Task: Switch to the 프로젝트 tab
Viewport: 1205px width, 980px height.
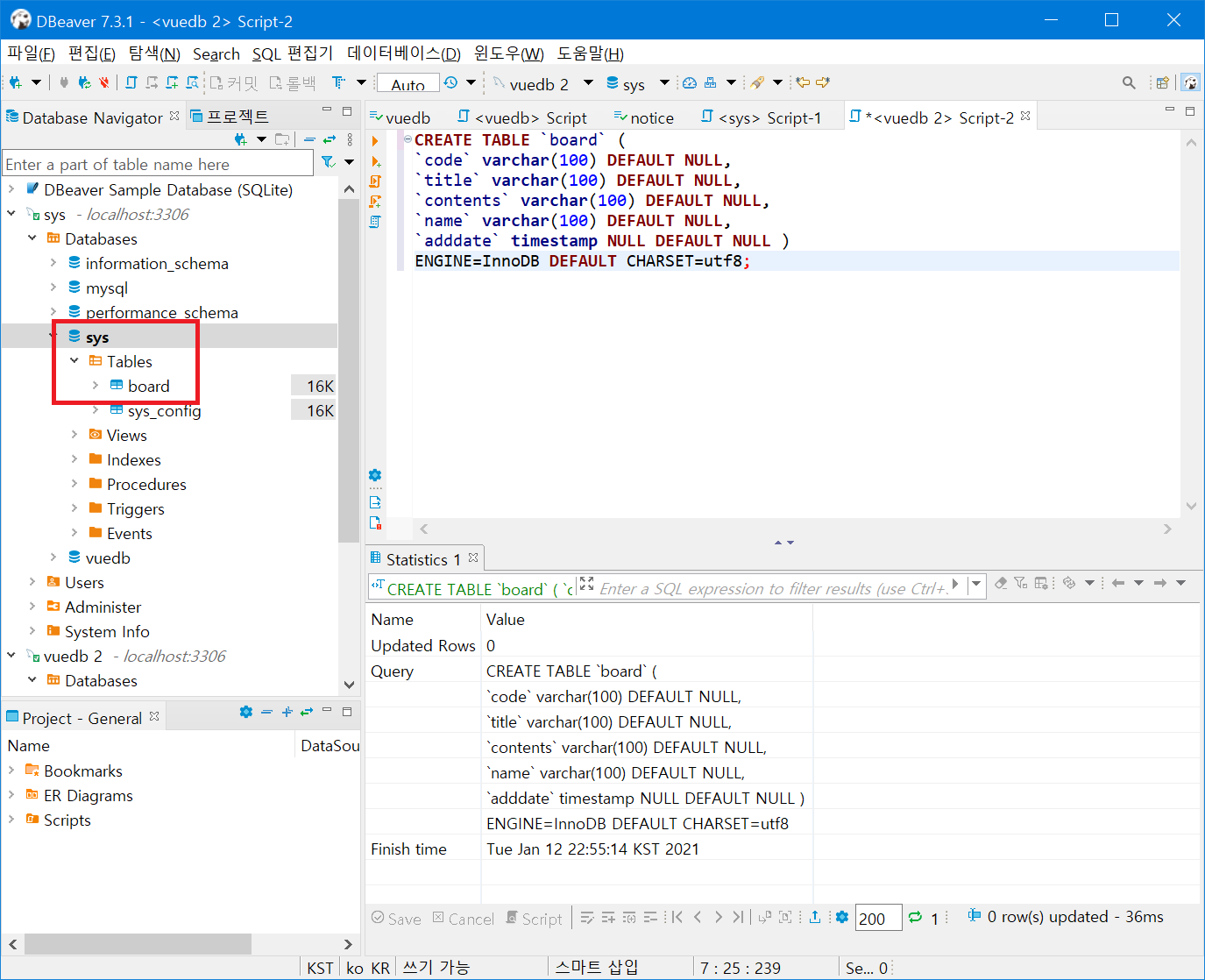Action: [x=230, y=117]
